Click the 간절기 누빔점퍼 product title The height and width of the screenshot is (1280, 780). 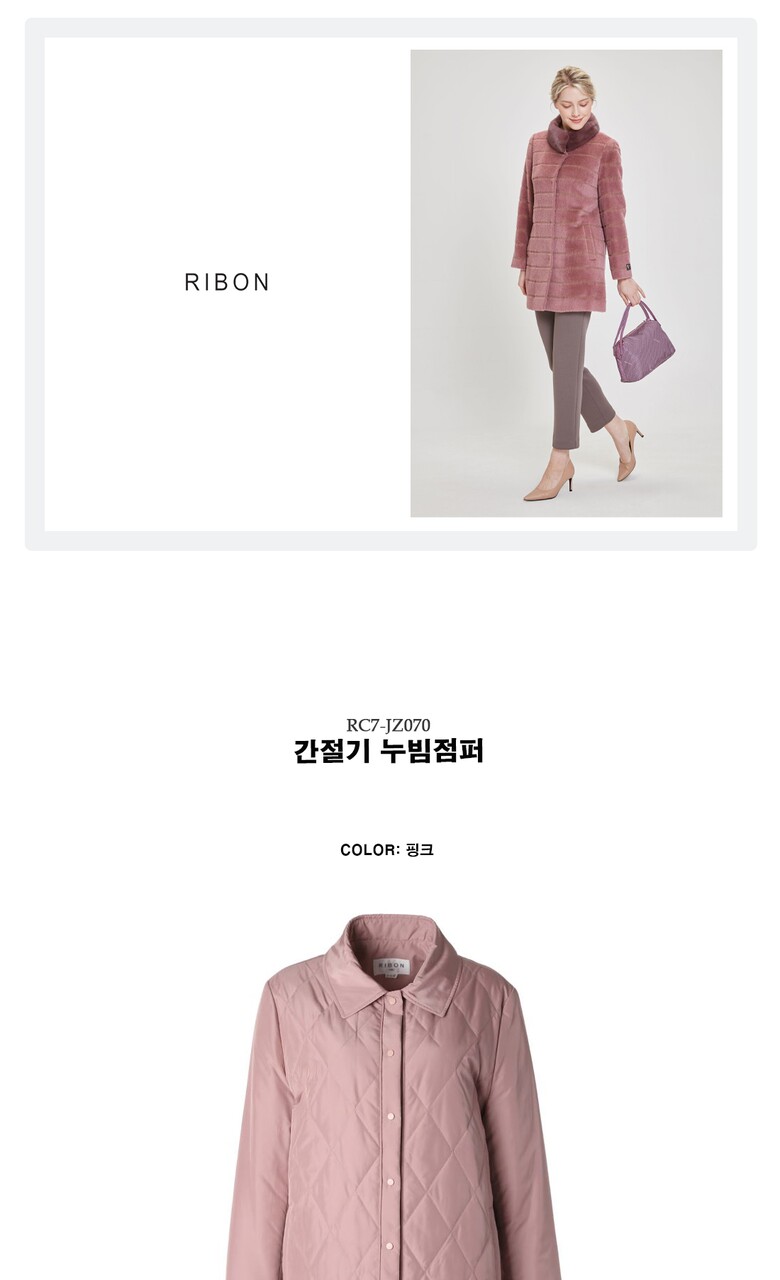point(389,751)
